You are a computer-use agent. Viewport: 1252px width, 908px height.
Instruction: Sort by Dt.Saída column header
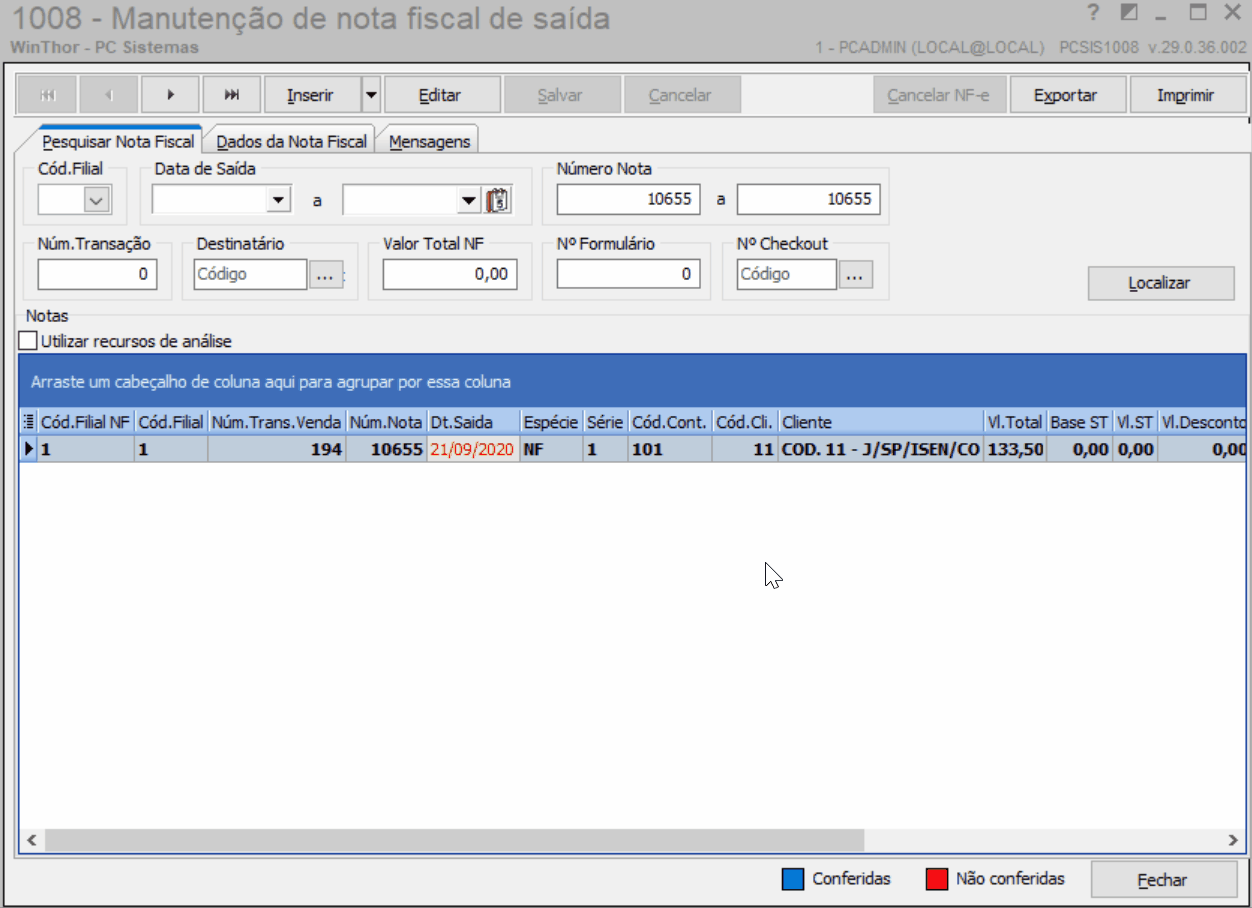[473, 422]
